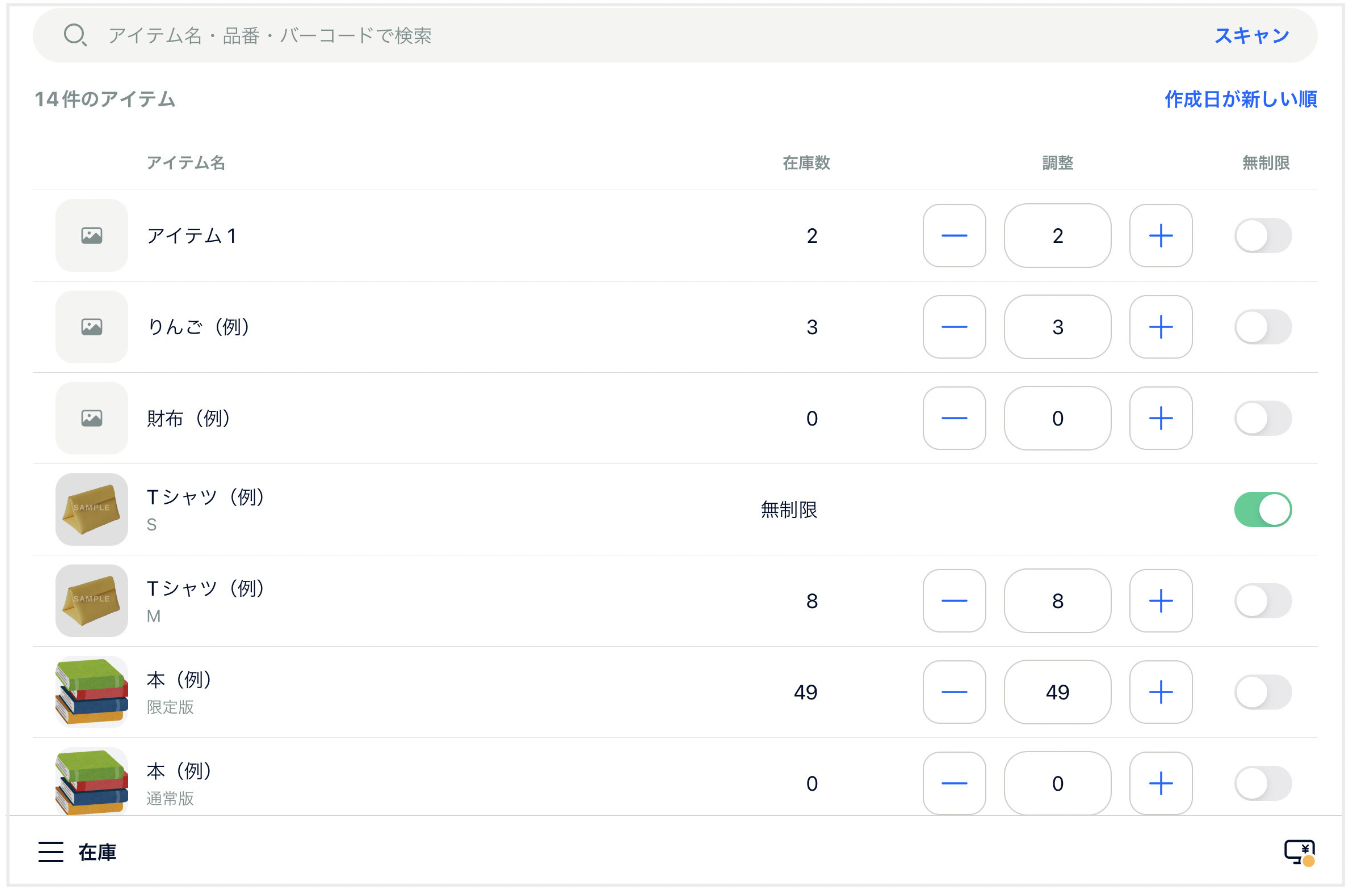The image size is (1350, 896).
Task: Edit adjustment value 8 for Tシャツ M
Action: point(1057,601)
